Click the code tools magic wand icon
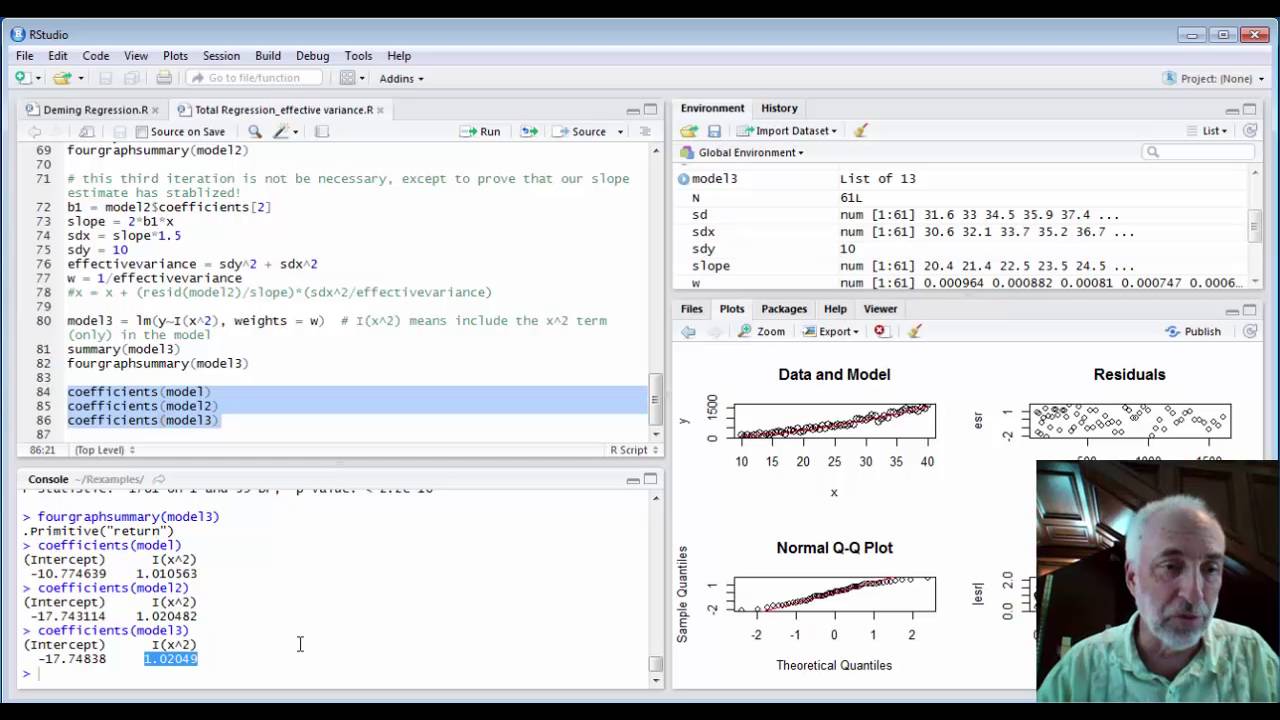 [x=282, y=131]
